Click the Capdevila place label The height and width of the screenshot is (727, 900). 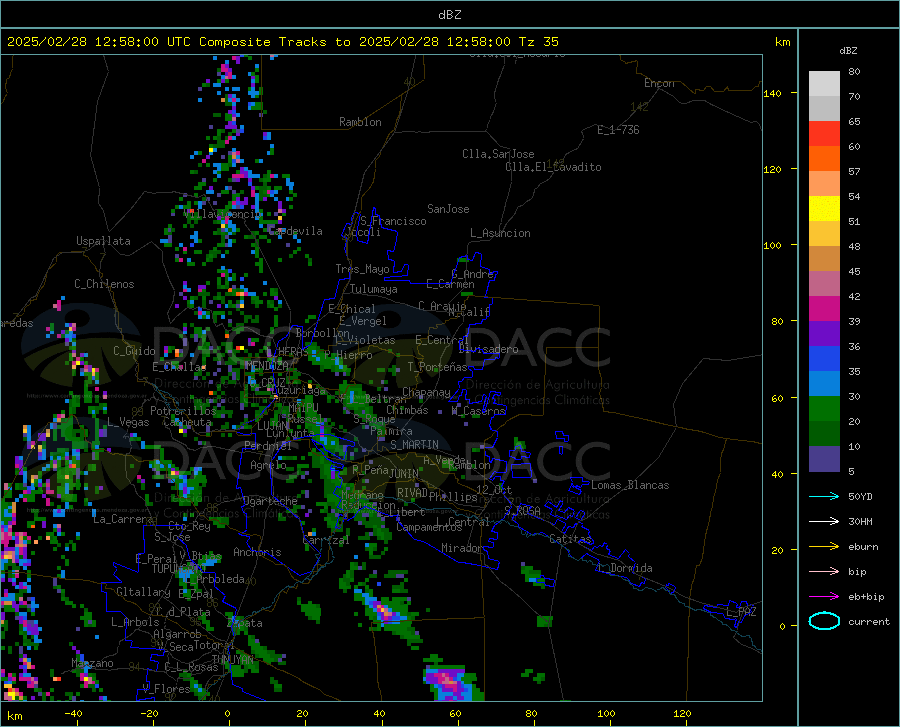click(296, 231)
